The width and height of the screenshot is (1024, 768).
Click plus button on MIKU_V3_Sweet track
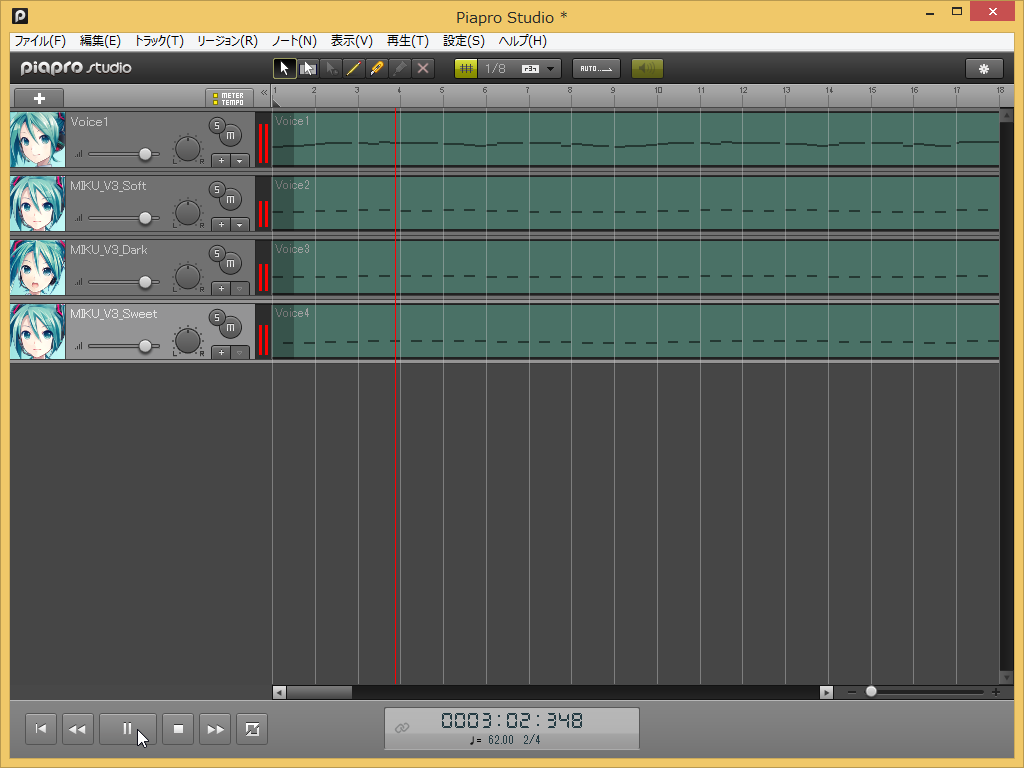pyautogui.click(x=221, y=353)
